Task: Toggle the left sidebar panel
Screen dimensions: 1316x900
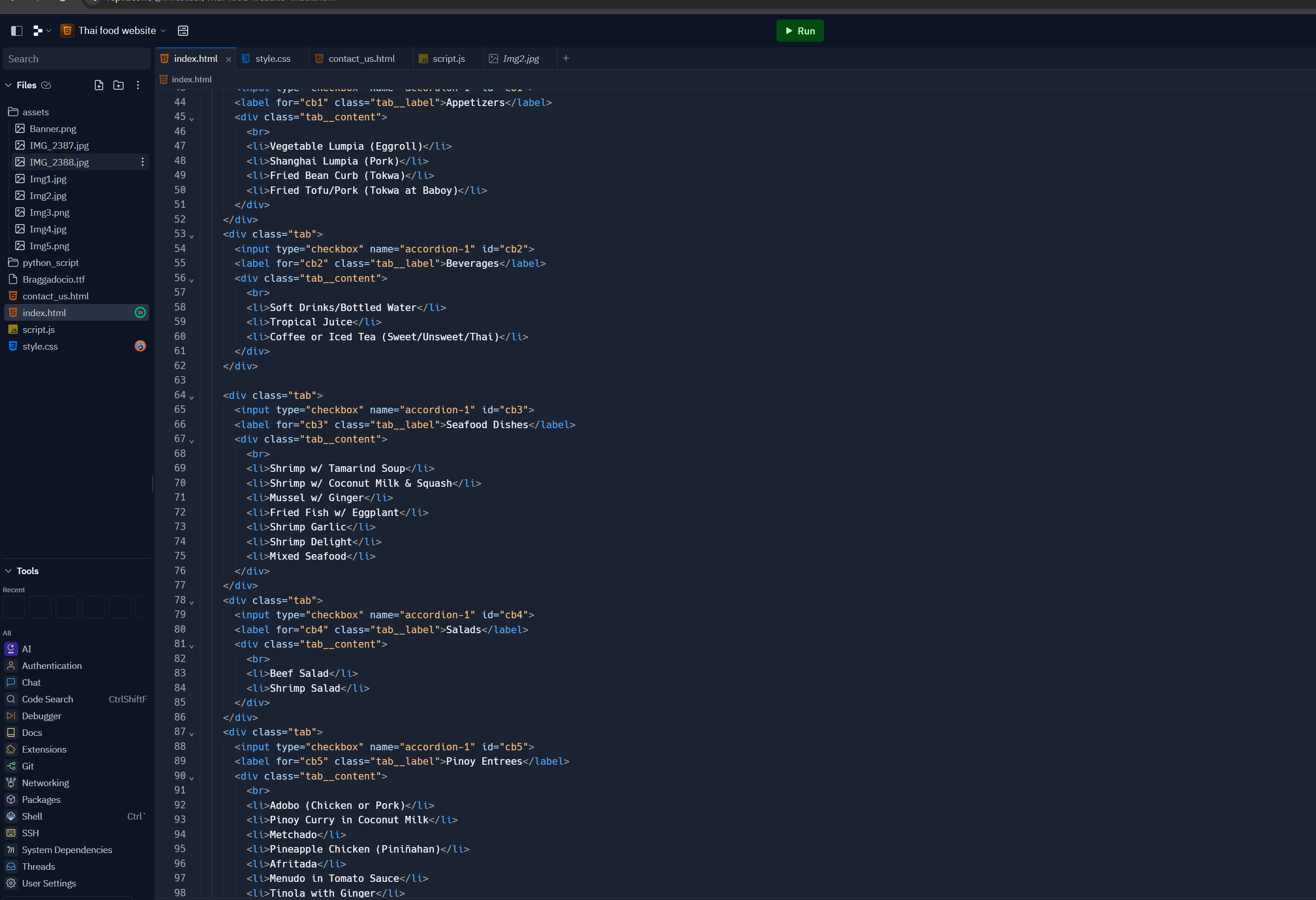Action: [16, 31]
